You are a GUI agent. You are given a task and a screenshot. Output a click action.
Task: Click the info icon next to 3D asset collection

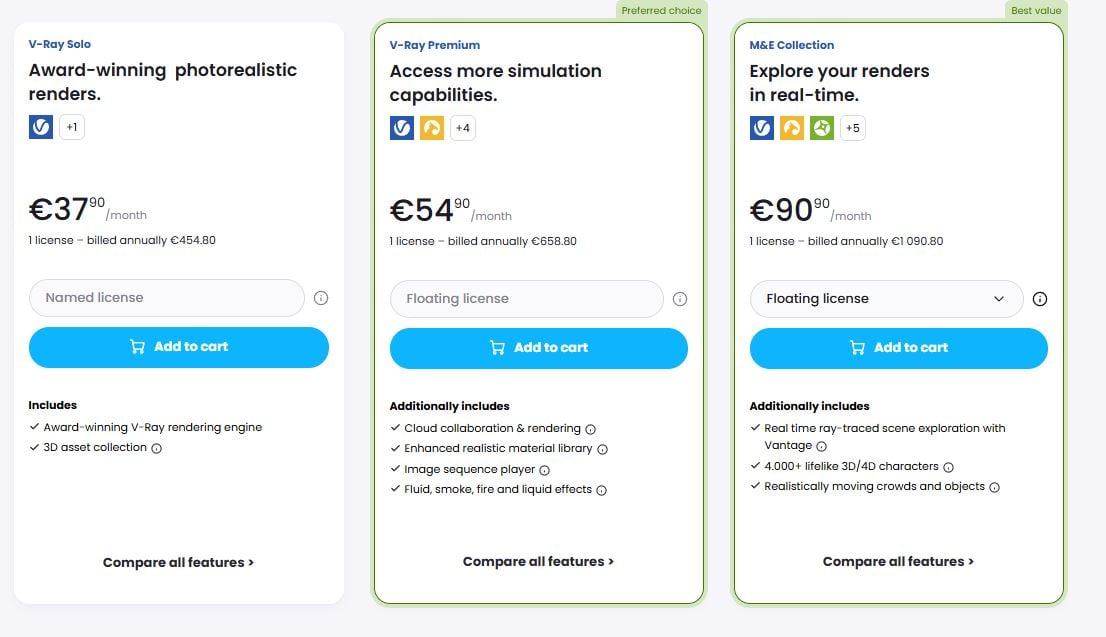pyautogui.click(x=157, y=448)
